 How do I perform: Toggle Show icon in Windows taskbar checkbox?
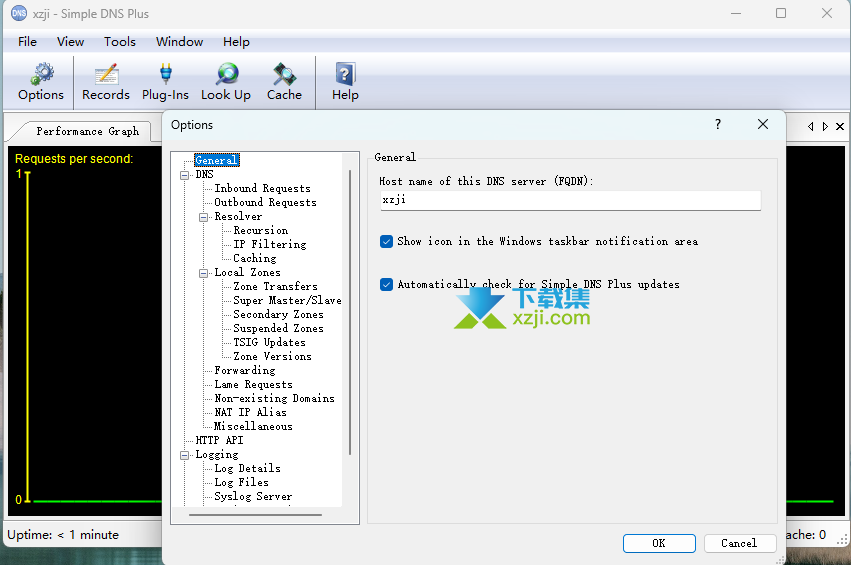386,242
